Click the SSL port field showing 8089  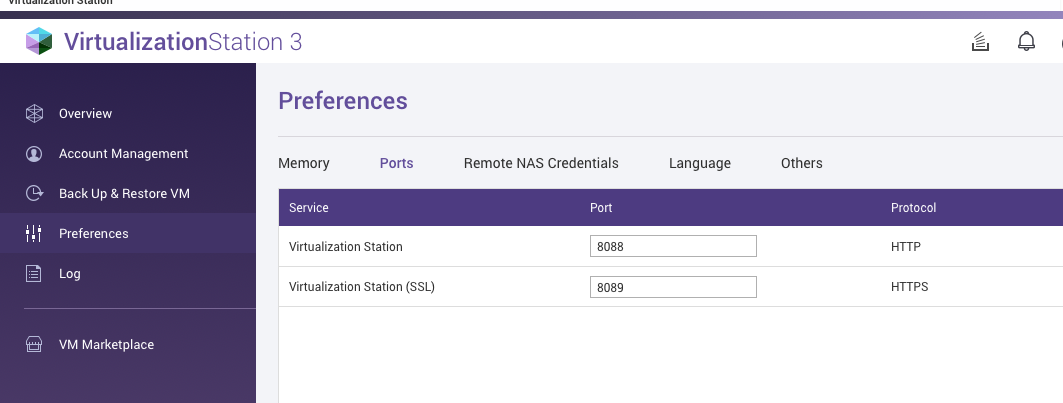pyautogui.click(x=673, y=287)
